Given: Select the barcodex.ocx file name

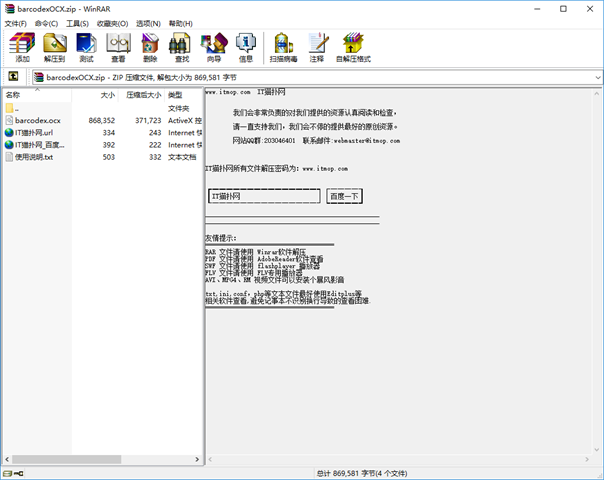Looking at the screenshot, I should coord(38,121).
